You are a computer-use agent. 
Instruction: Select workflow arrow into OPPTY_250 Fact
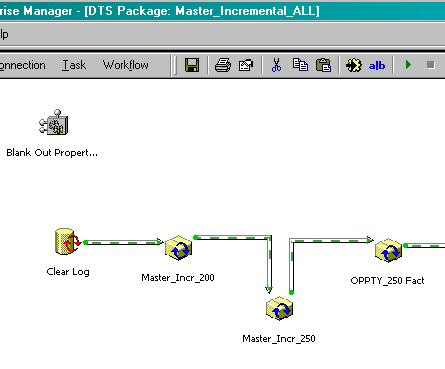pyautogui.click(x=330, y=240)
